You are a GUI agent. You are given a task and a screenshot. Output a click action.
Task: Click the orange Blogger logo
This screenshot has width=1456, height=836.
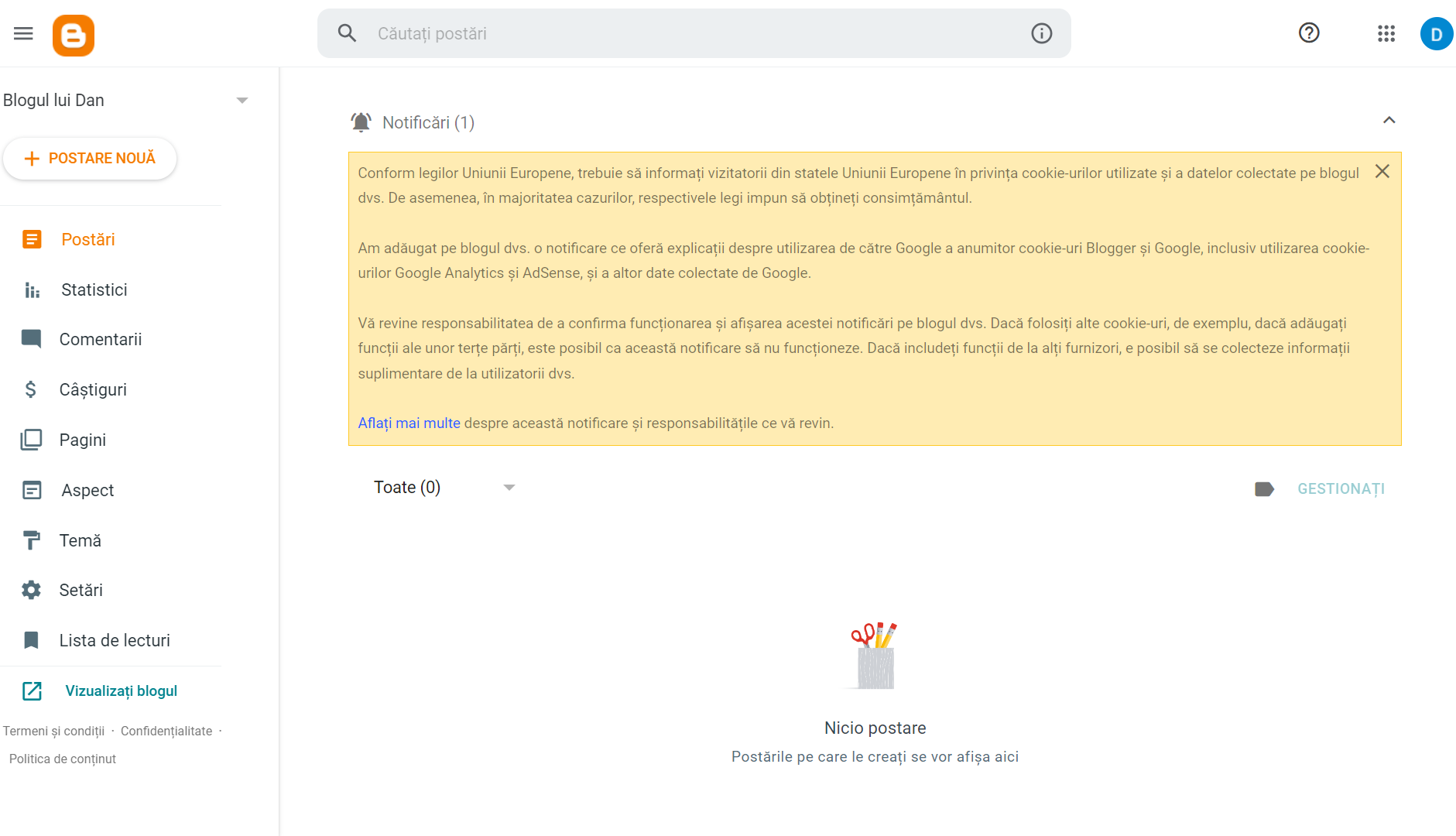point(74,35)
